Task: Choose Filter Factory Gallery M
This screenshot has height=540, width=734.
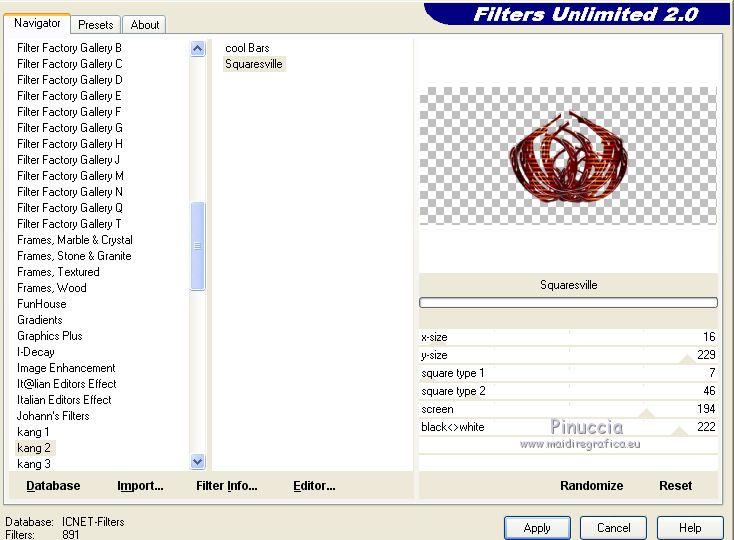Action: [x=70, y=175]
